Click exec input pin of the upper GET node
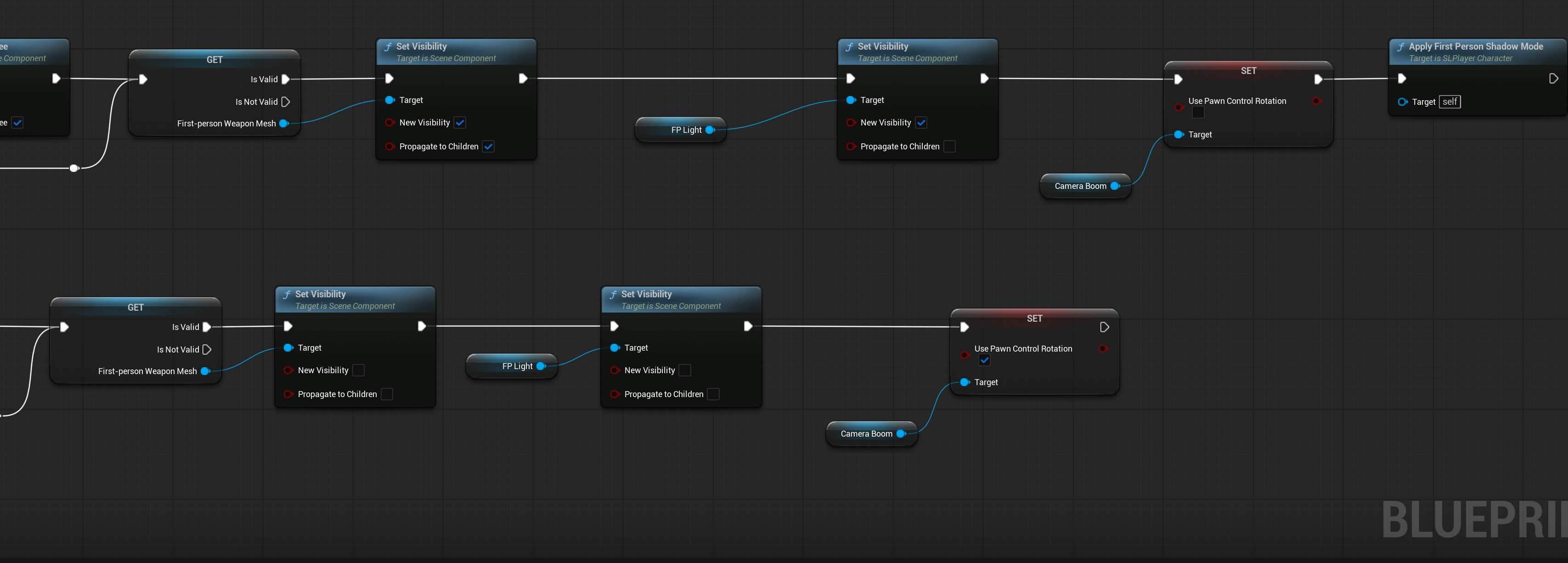The height and width of the screenshot is (563, 1568). (x=143, y=79)
